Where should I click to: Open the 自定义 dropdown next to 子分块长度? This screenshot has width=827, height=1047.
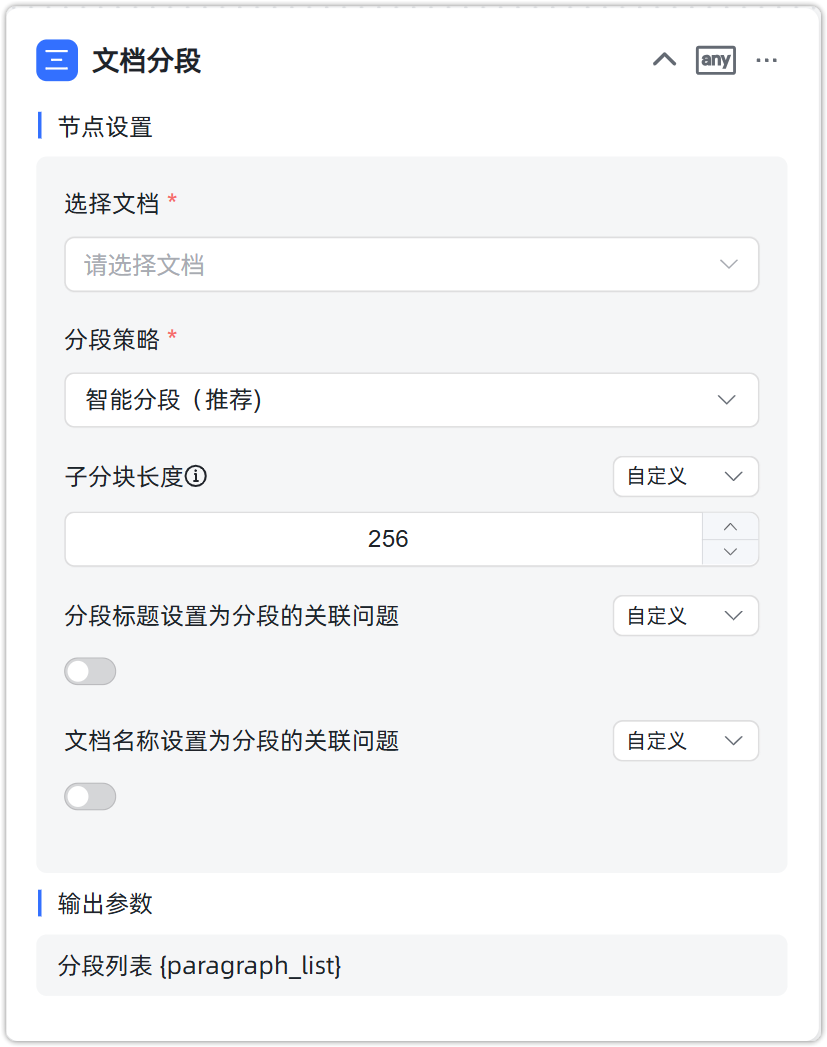685,477
